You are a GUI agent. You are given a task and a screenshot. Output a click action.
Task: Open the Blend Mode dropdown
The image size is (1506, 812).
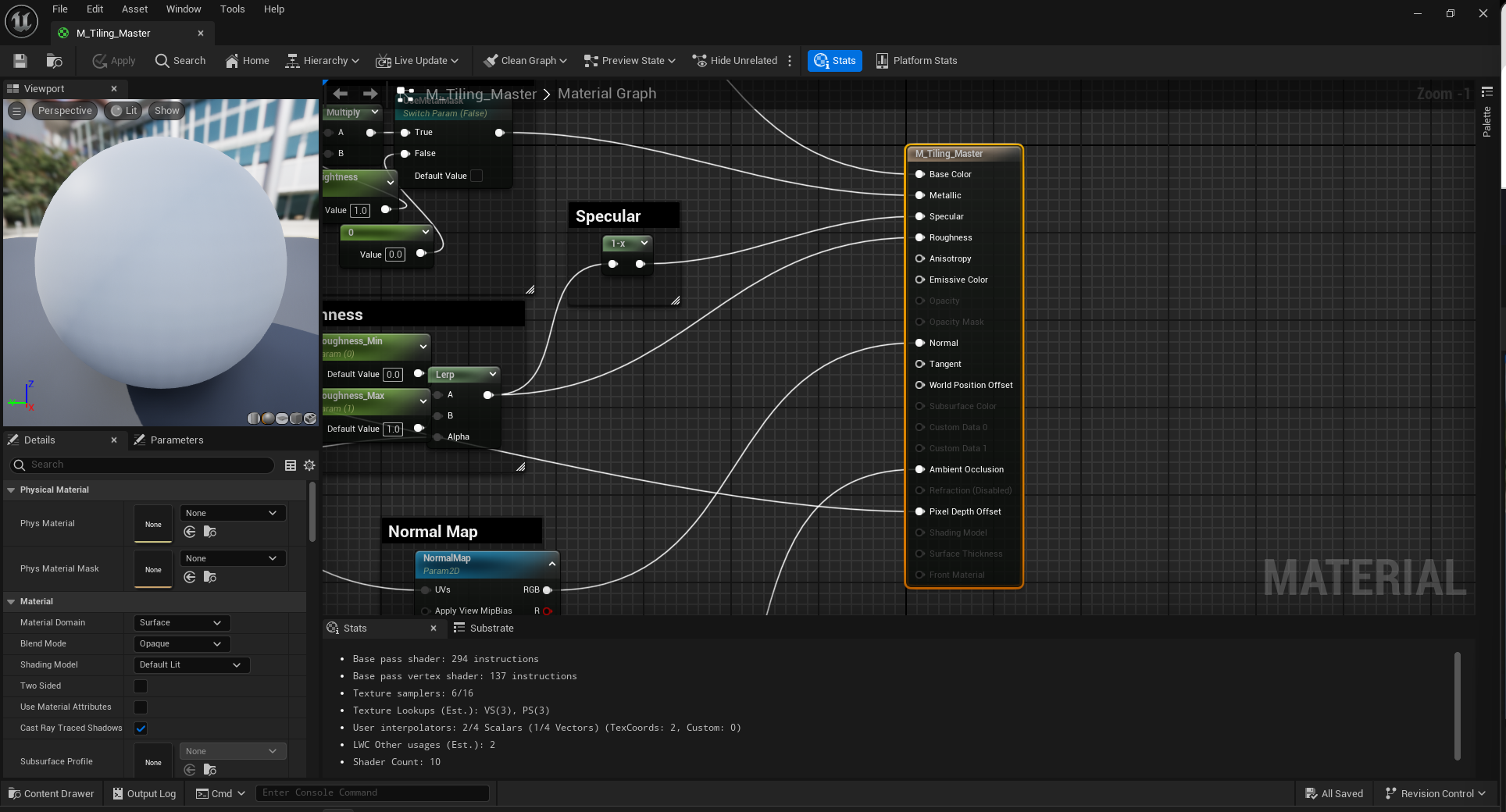click(x=180, y=643)
